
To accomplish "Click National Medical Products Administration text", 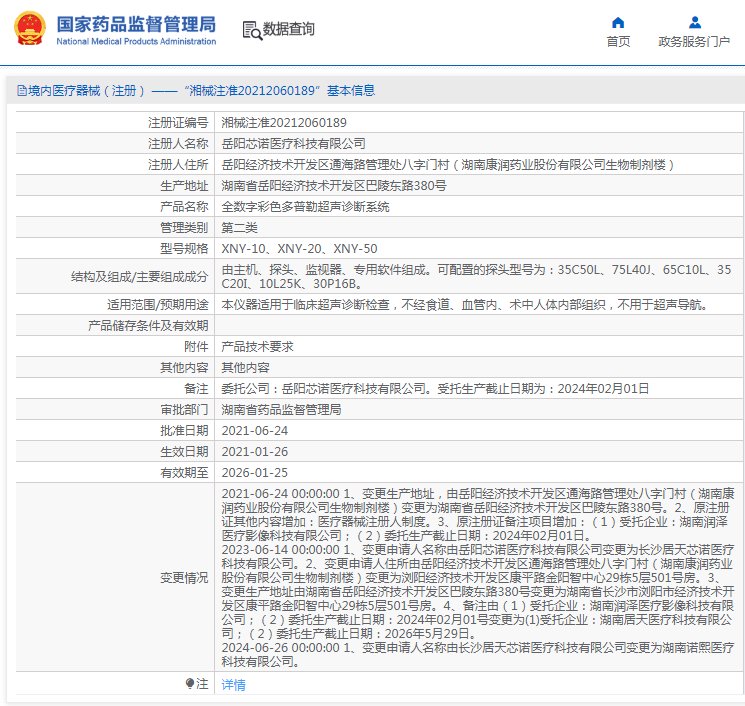I will [136, 41].
